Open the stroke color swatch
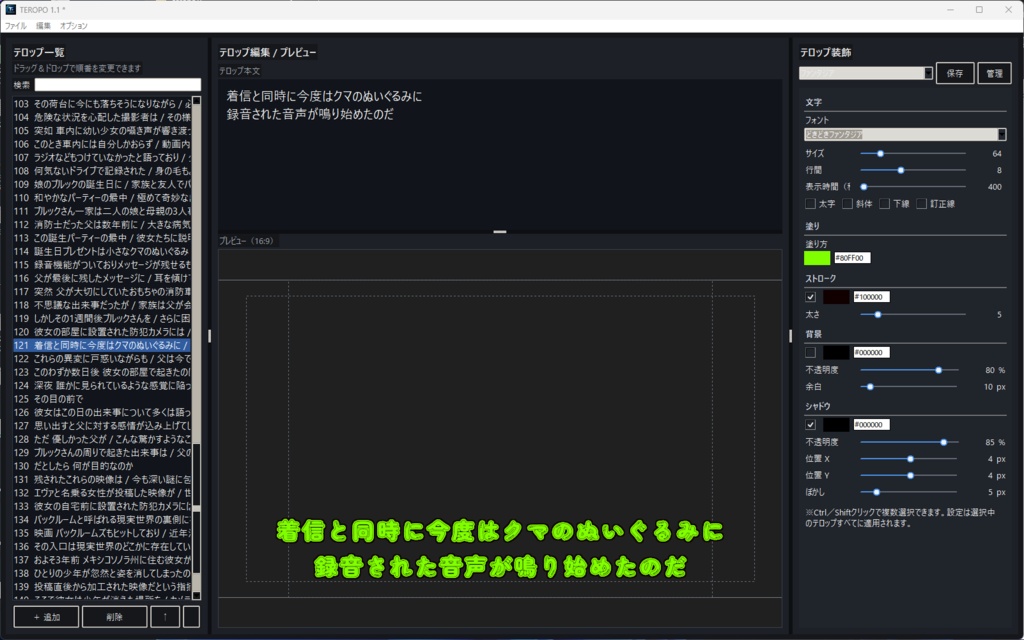 (836, 297)
